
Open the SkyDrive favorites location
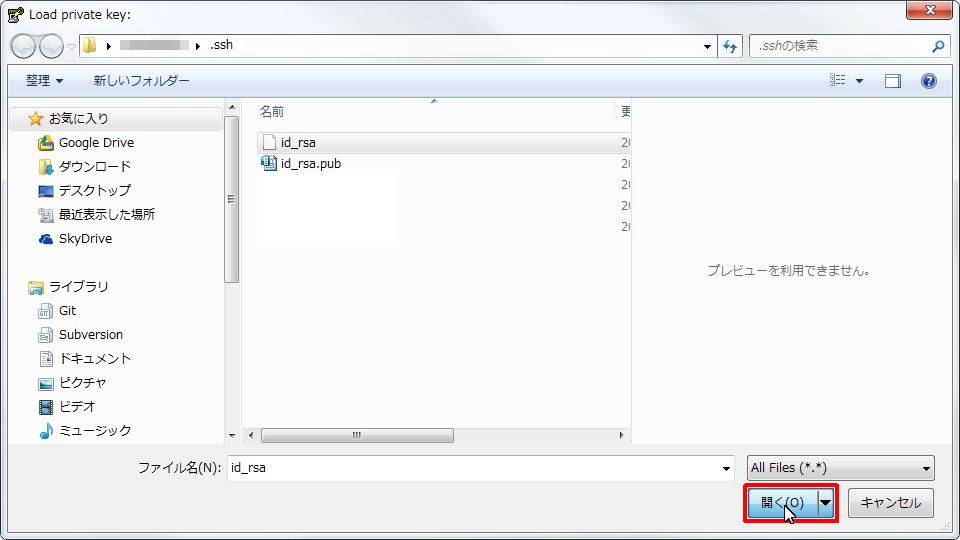[85, 239]
